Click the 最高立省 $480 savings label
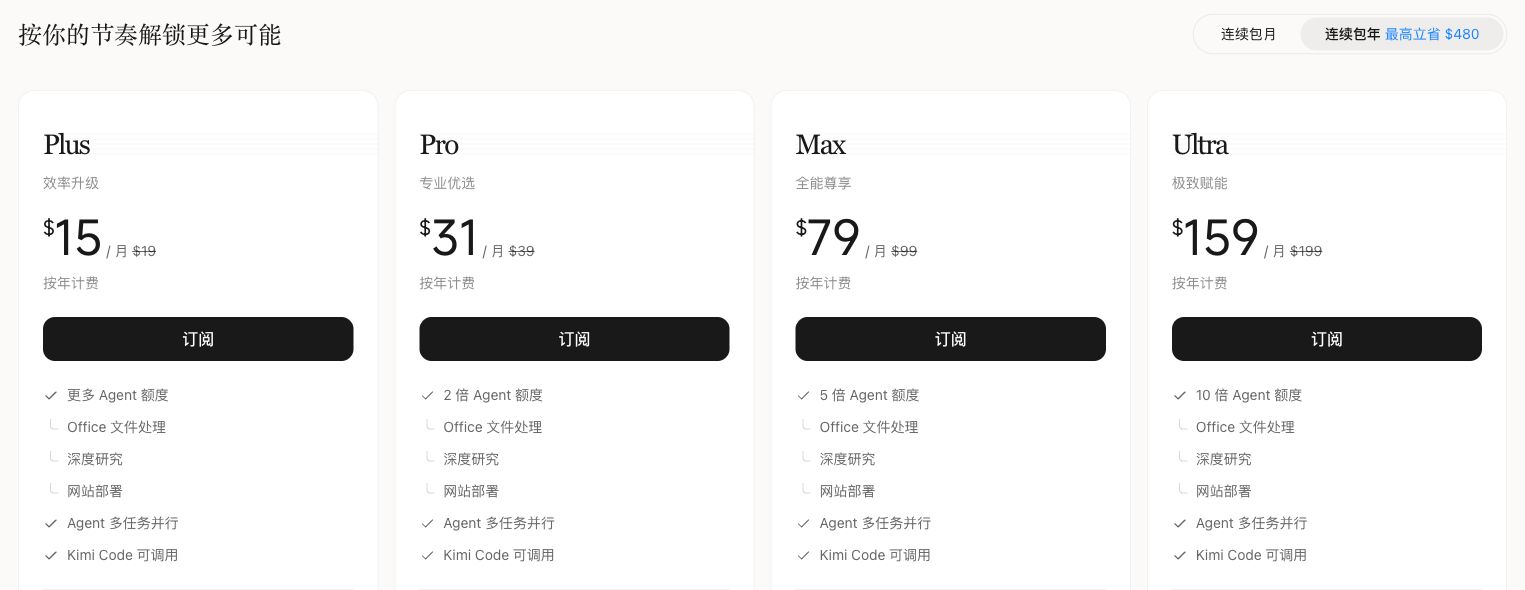Viewport: 1525px width, 590px height. (1432, 34)
